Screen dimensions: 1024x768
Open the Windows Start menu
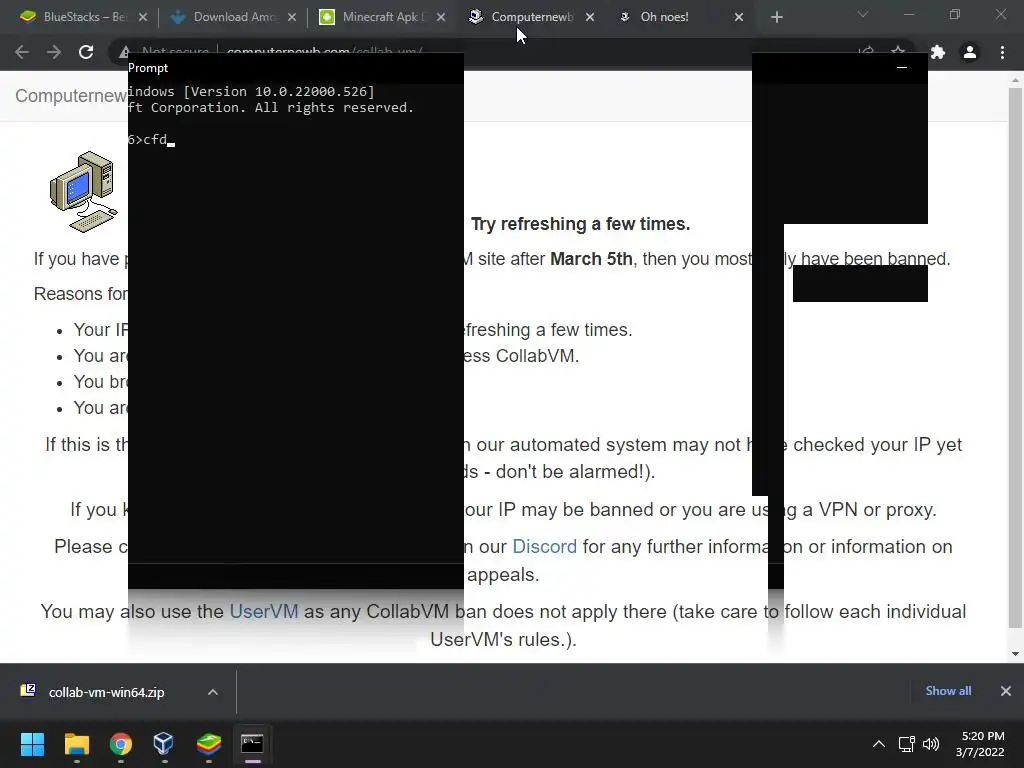pos(32,744)
